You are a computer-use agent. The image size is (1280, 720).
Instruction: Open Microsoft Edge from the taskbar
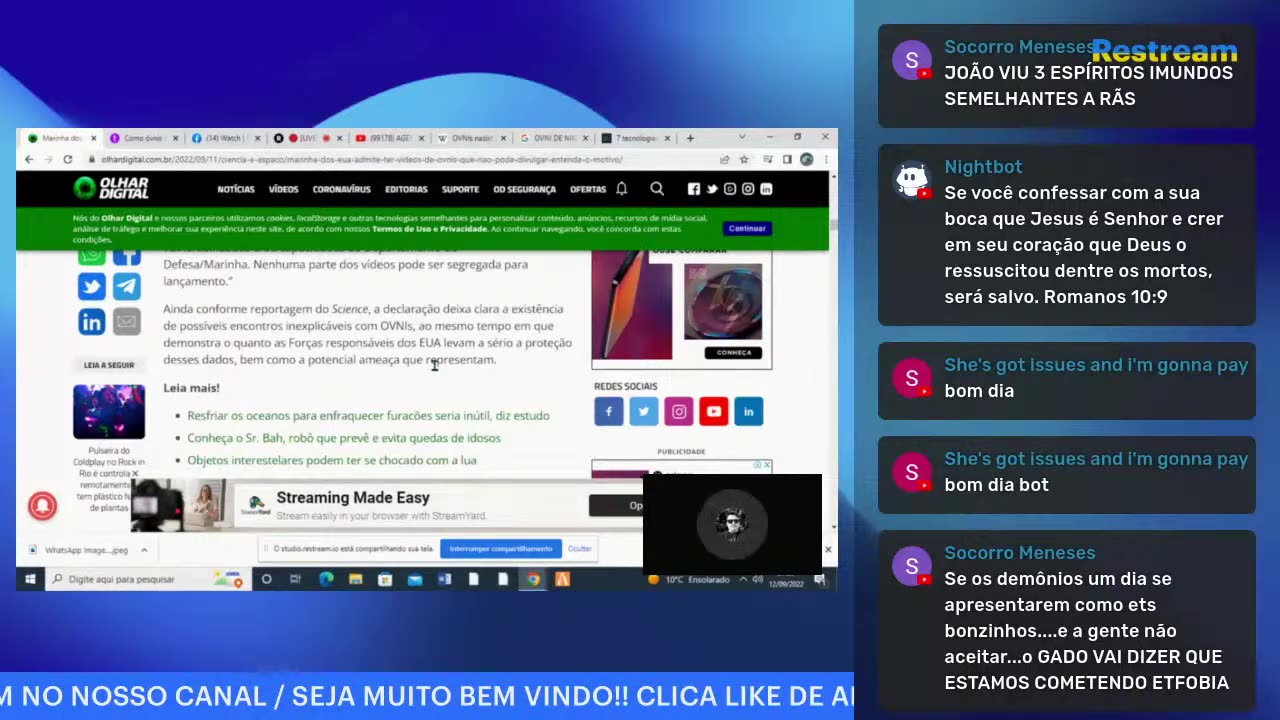pyautogui.click(x=326, y=579)
